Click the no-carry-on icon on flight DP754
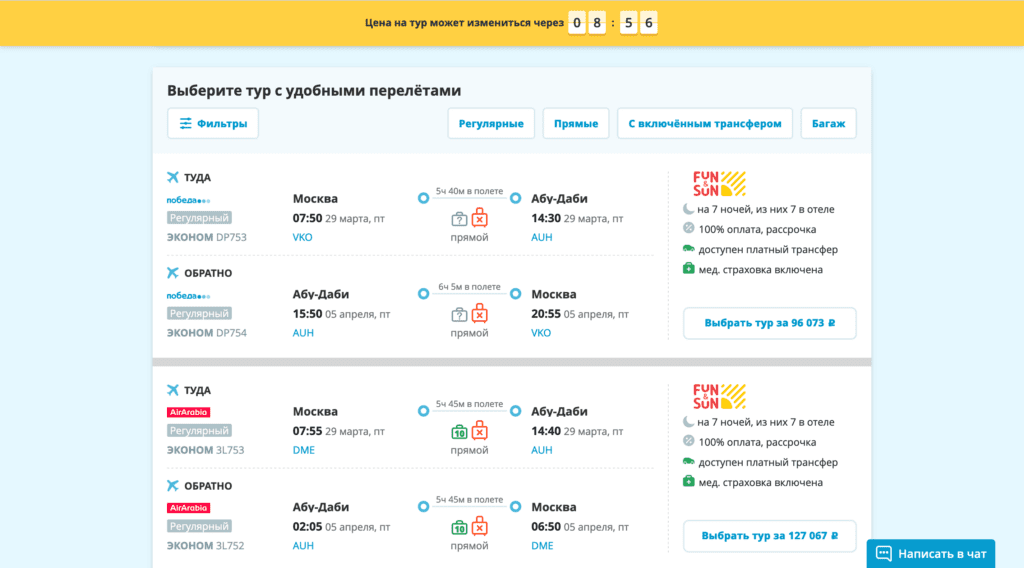 click(x=480, y=313)
